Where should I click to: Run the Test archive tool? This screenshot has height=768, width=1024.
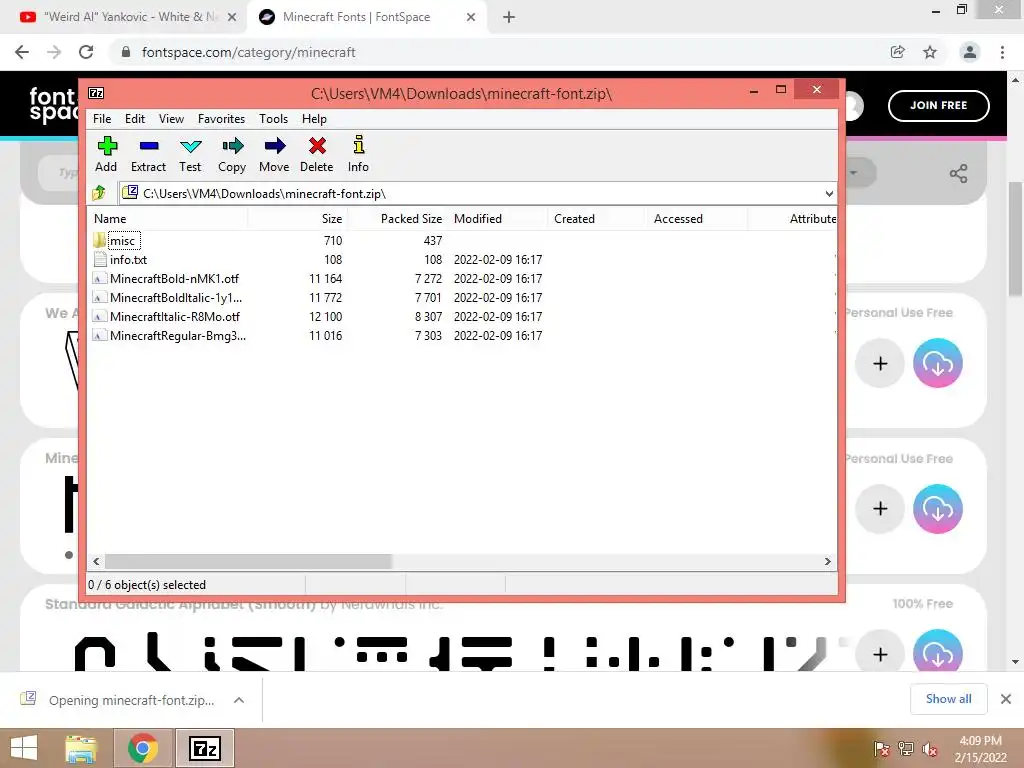pyautogui.click(x=190, y=154)
